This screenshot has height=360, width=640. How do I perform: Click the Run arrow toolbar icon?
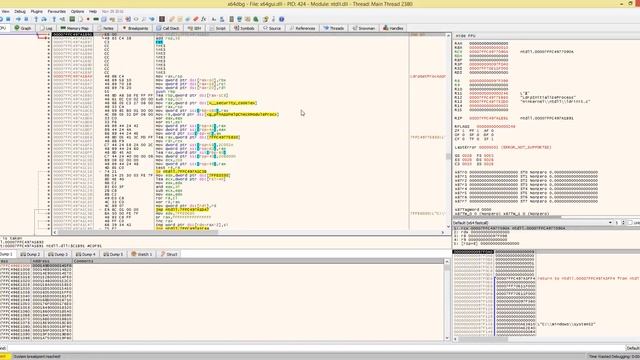pyautogui.click(x=18, y=19)
